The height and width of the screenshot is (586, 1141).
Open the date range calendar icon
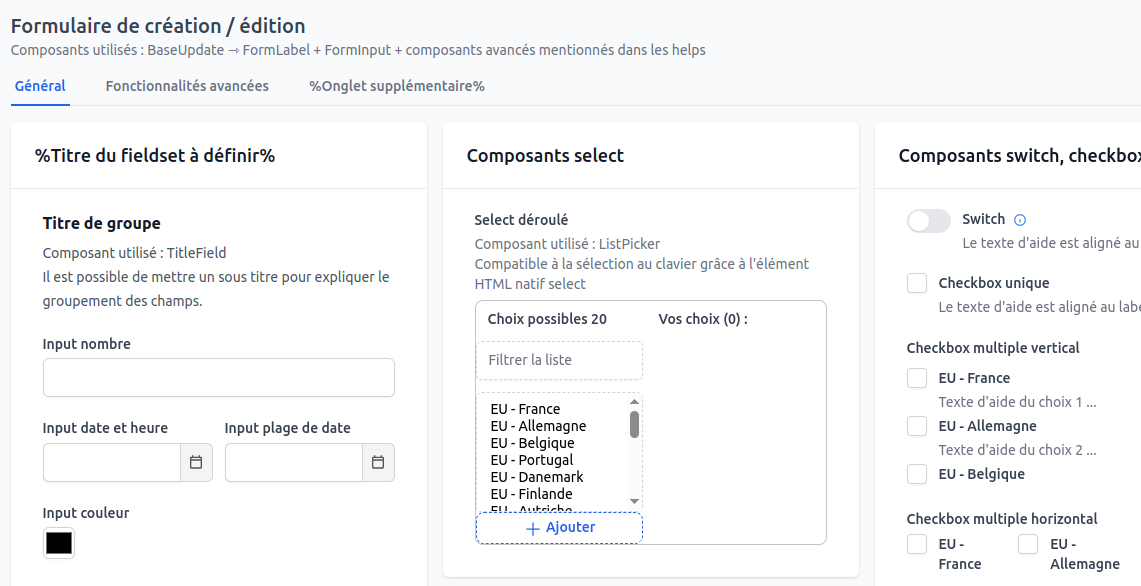[x=378, y=463]
